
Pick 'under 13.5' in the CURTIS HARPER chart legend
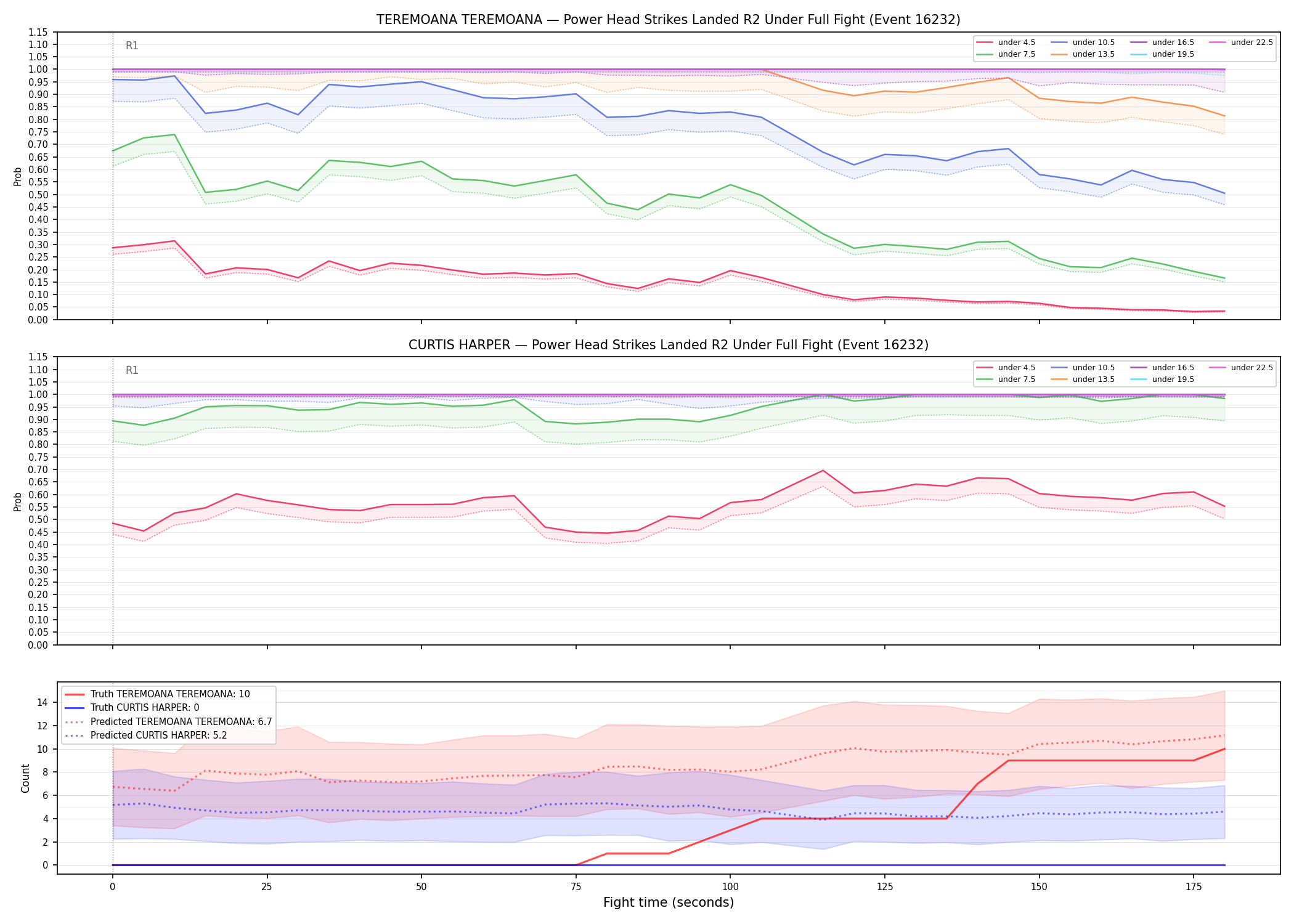1083,379
